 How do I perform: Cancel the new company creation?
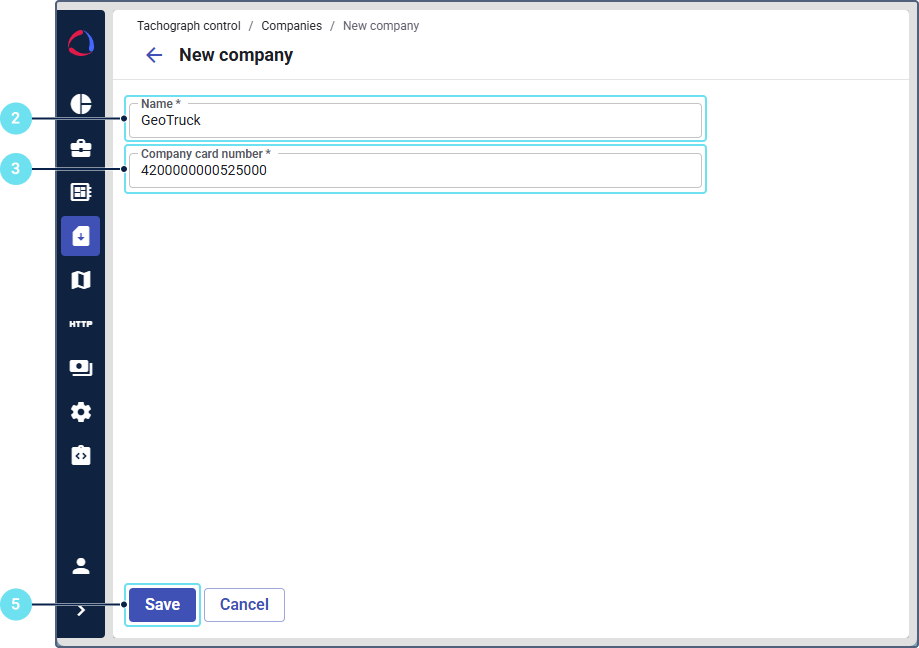244,605
